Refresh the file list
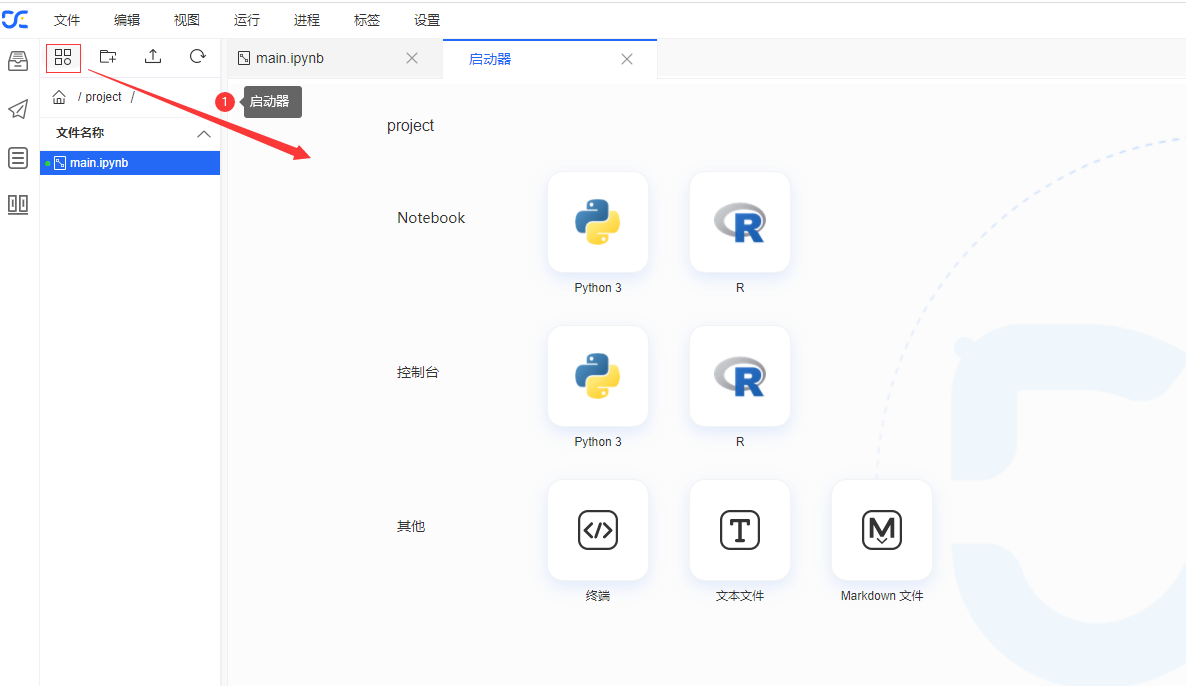Screen dimensions: 1186x686 [x=197, y=57]
